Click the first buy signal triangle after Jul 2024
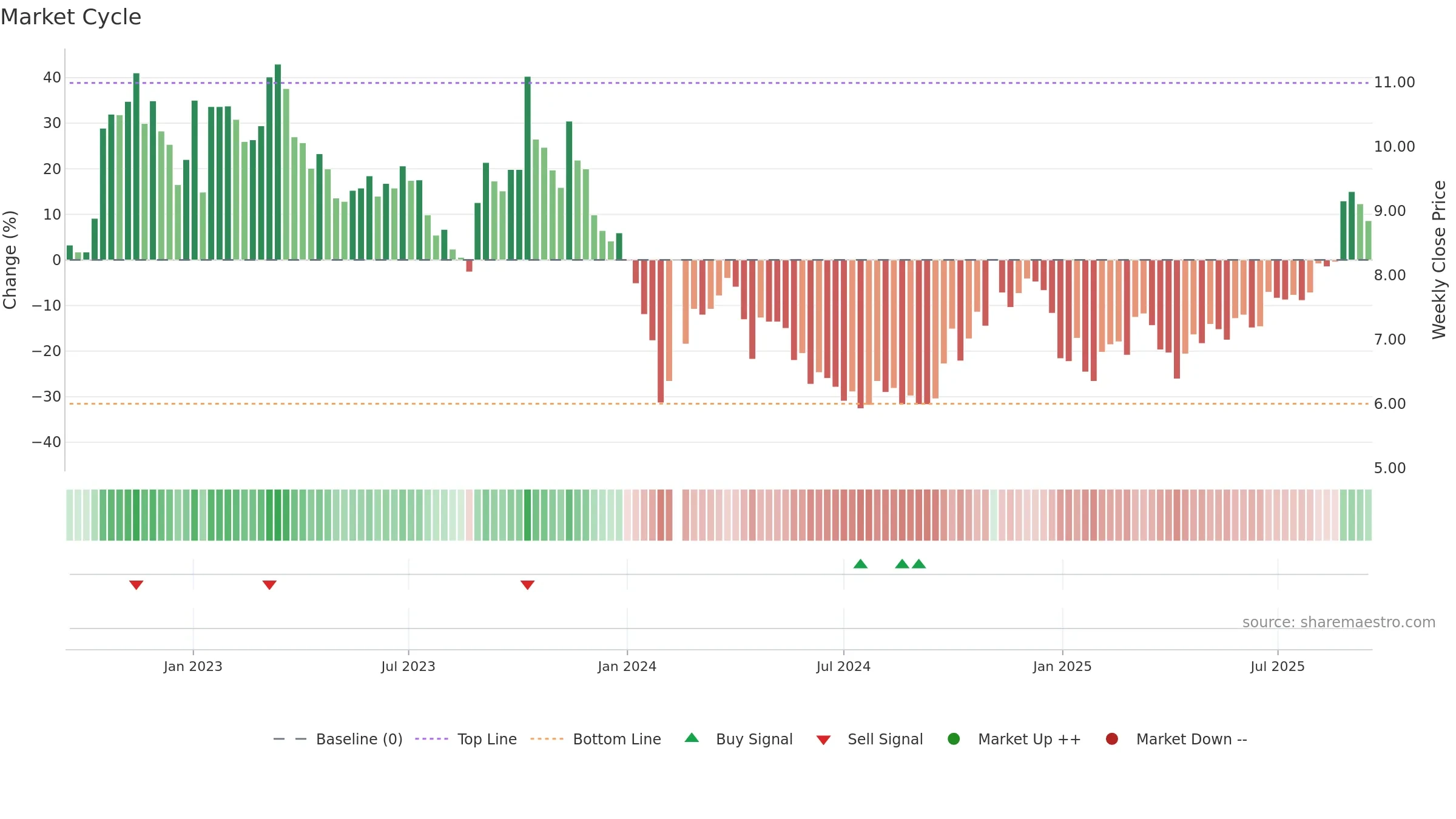The height and width of the screenshot is (819, 1456). click(860, 564)
